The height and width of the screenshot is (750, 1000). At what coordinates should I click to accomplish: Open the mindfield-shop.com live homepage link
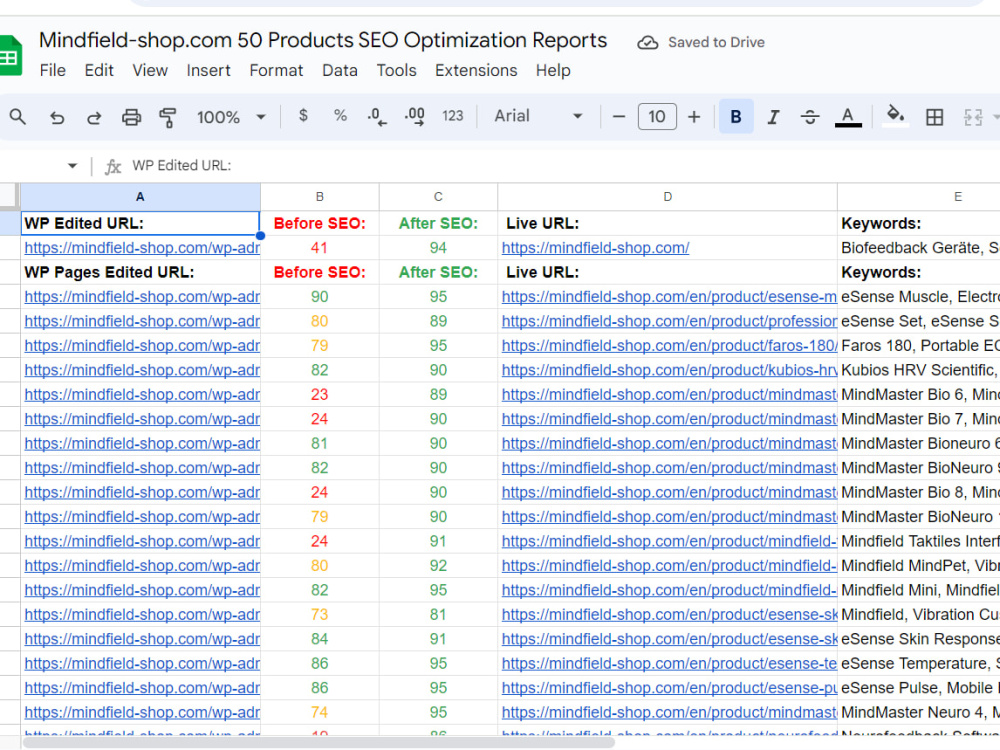click(595, 248)
